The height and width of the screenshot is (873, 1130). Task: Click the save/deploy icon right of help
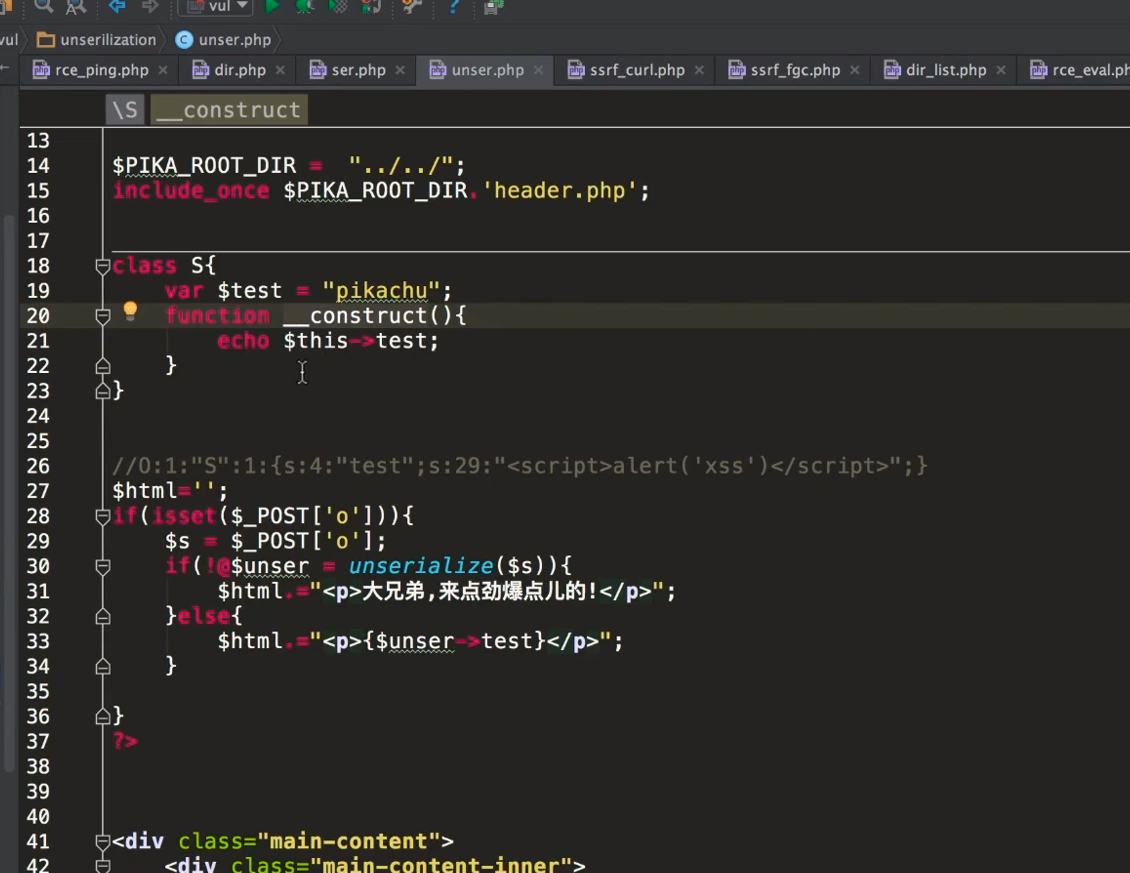click(493, 6)
